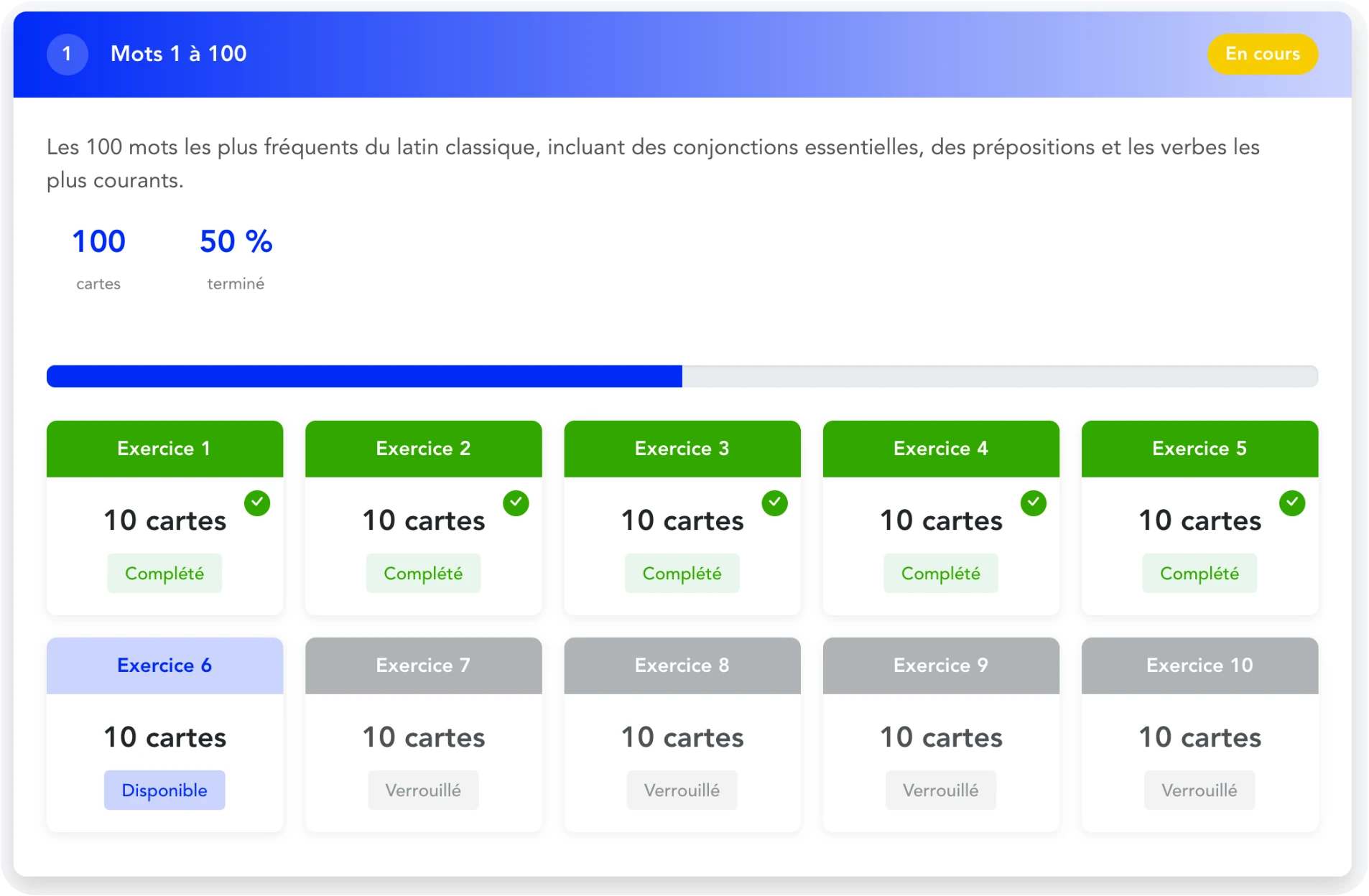1369x896 pixels.
Task: Click the checkmark badge on Exercice 4
Action: click(x=1034, y=503)
